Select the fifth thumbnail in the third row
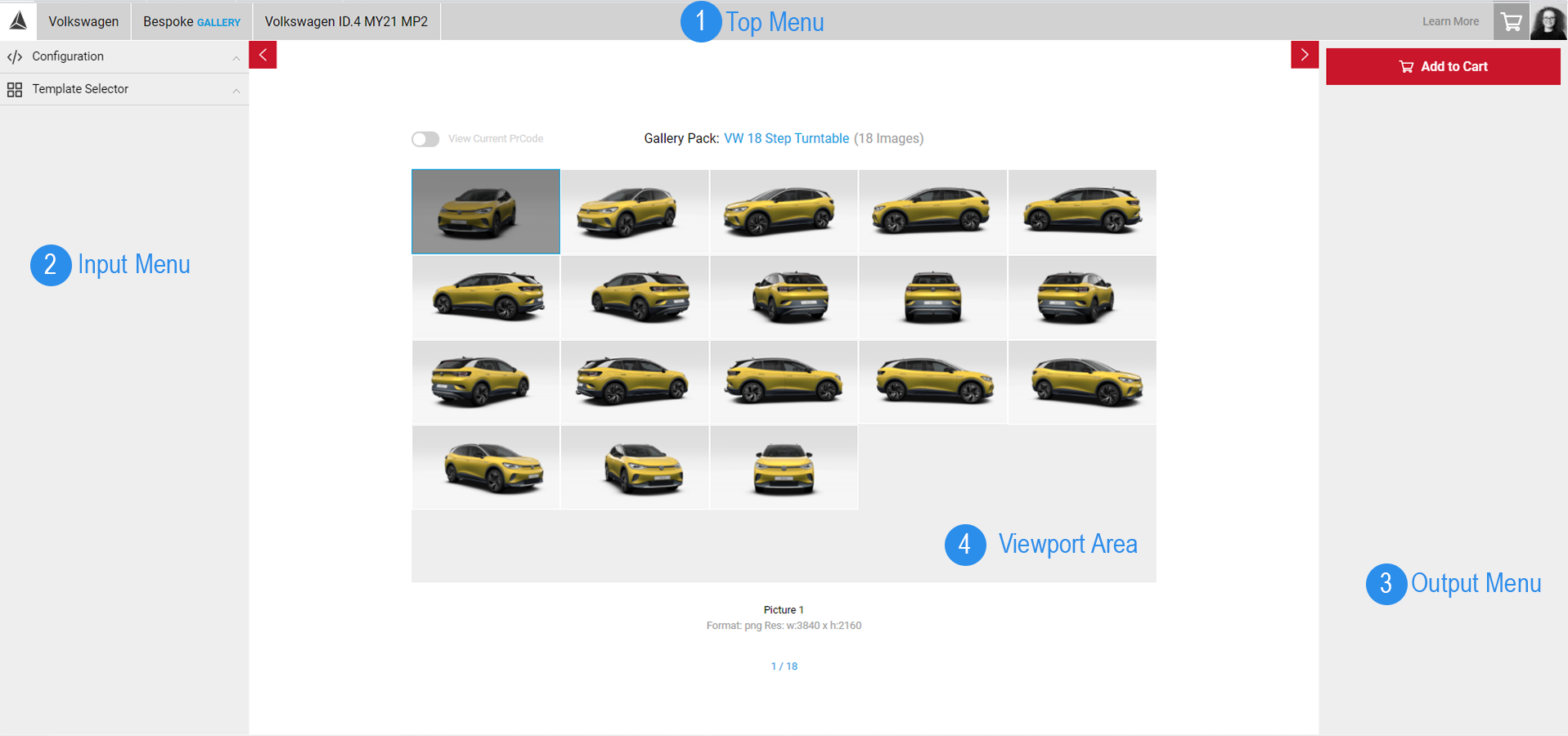The height and width of the screenshot is (736, 1568). [x=1082, y=381]
